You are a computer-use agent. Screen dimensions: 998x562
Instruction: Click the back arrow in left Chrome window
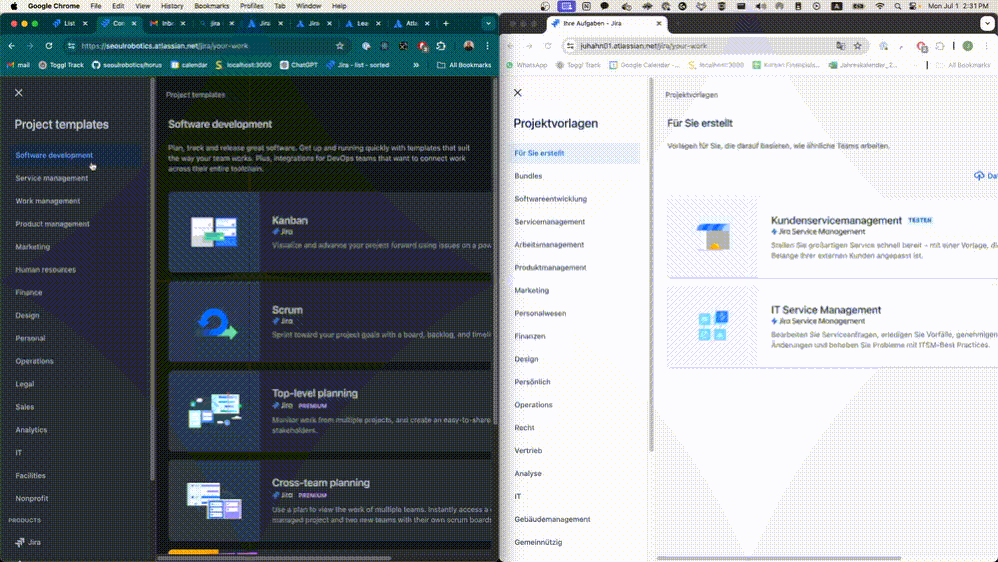(11, 46)
